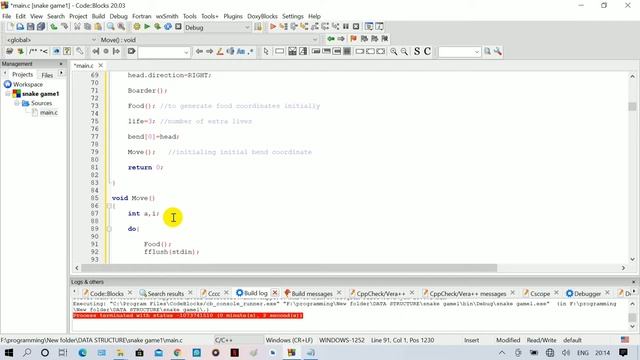
Task: Click the highlight pencil icon
Action: [x=220, y=51]
